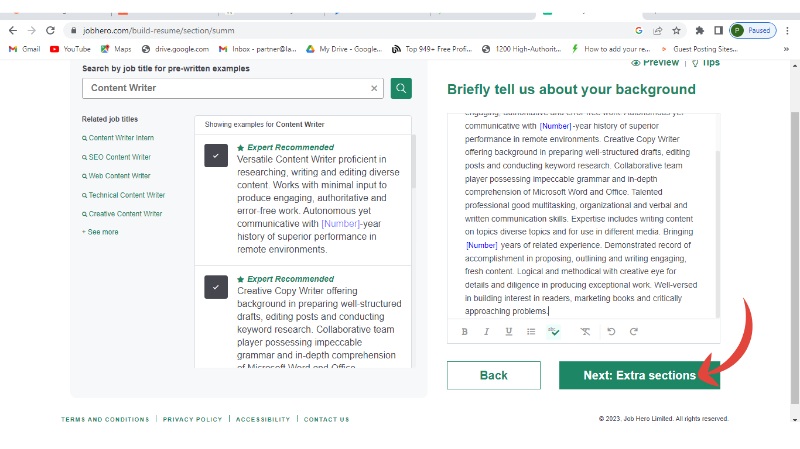800x449 pixels.
Task: Expand related job titles with See more
Action: coord(103,232)
